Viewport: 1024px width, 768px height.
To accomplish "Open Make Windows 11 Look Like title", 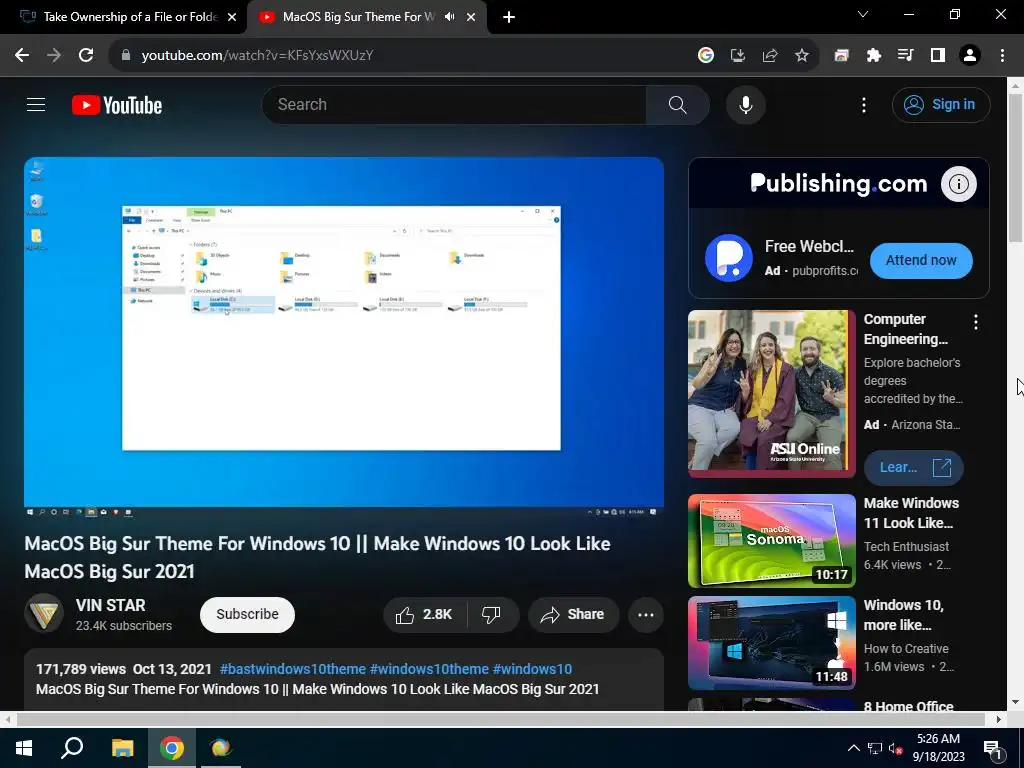I will click(x=911, y=513).
